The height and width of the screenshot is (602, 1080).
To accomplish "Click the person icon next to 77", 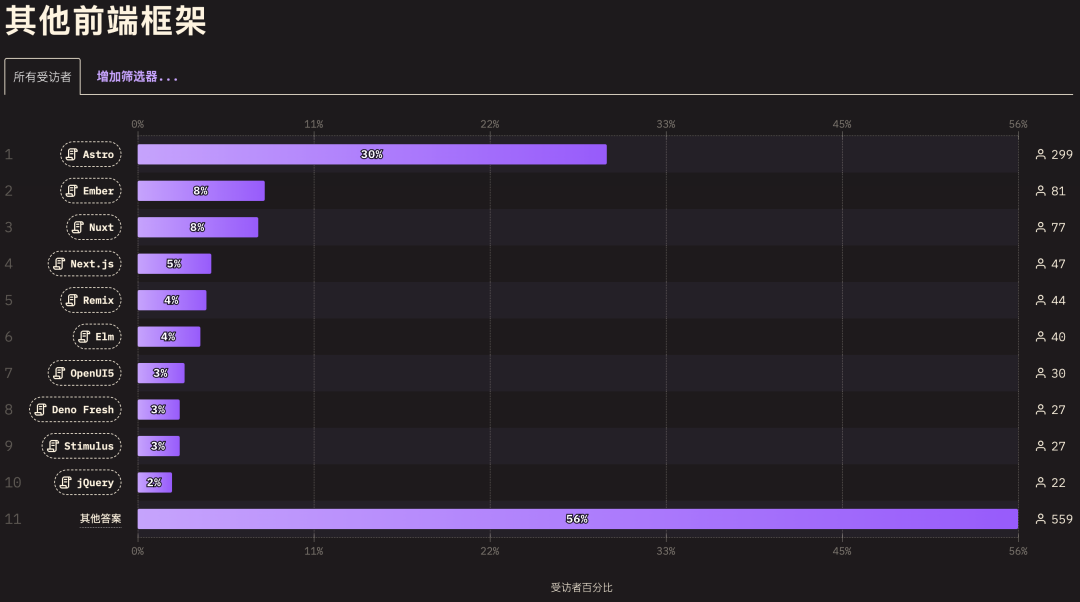I will (x=1041, y=227).
